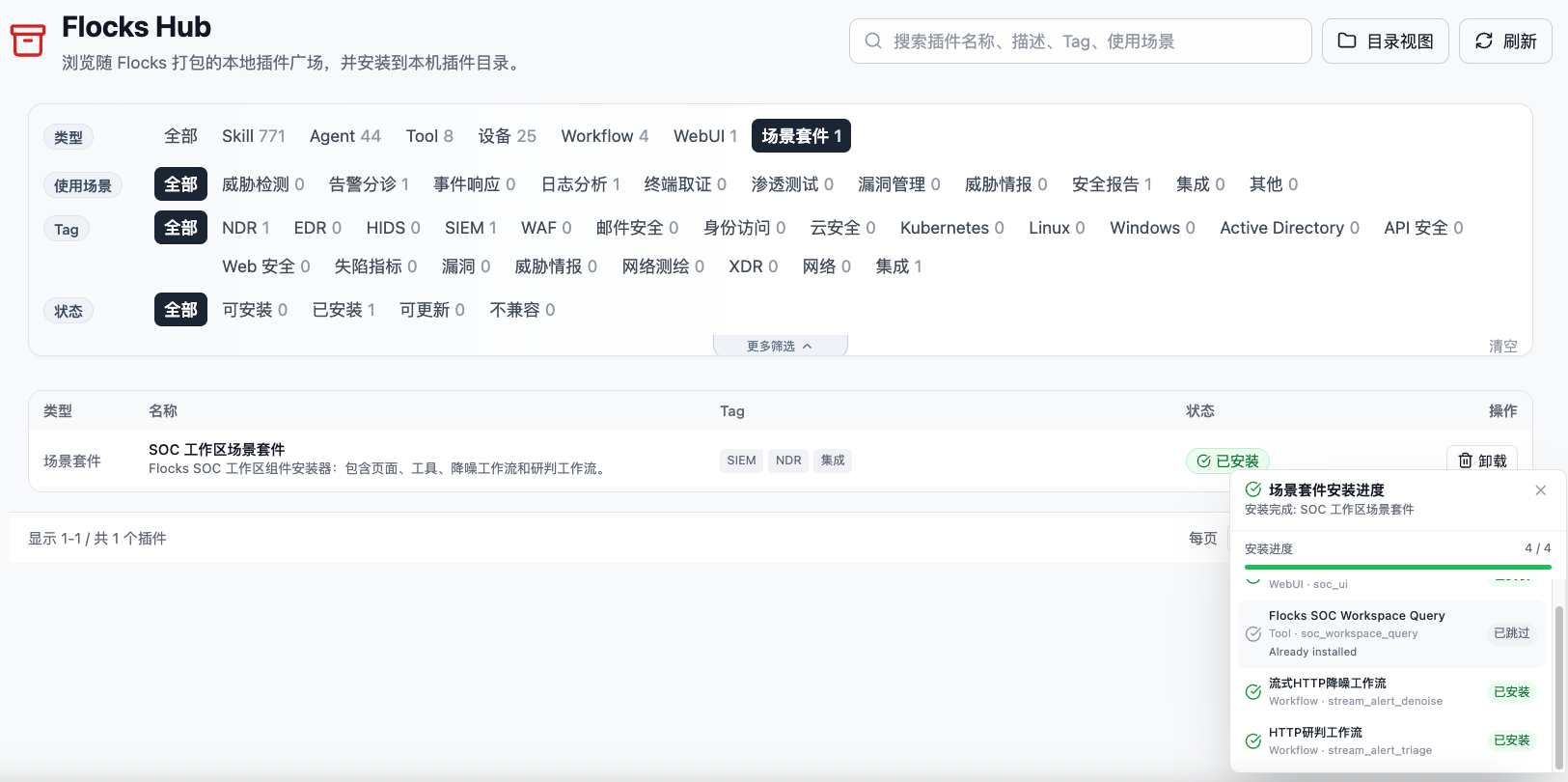This screenshot has width=1568, height=782.
Task: Filter by type Workflow 4
Action: tap(605, 136)
